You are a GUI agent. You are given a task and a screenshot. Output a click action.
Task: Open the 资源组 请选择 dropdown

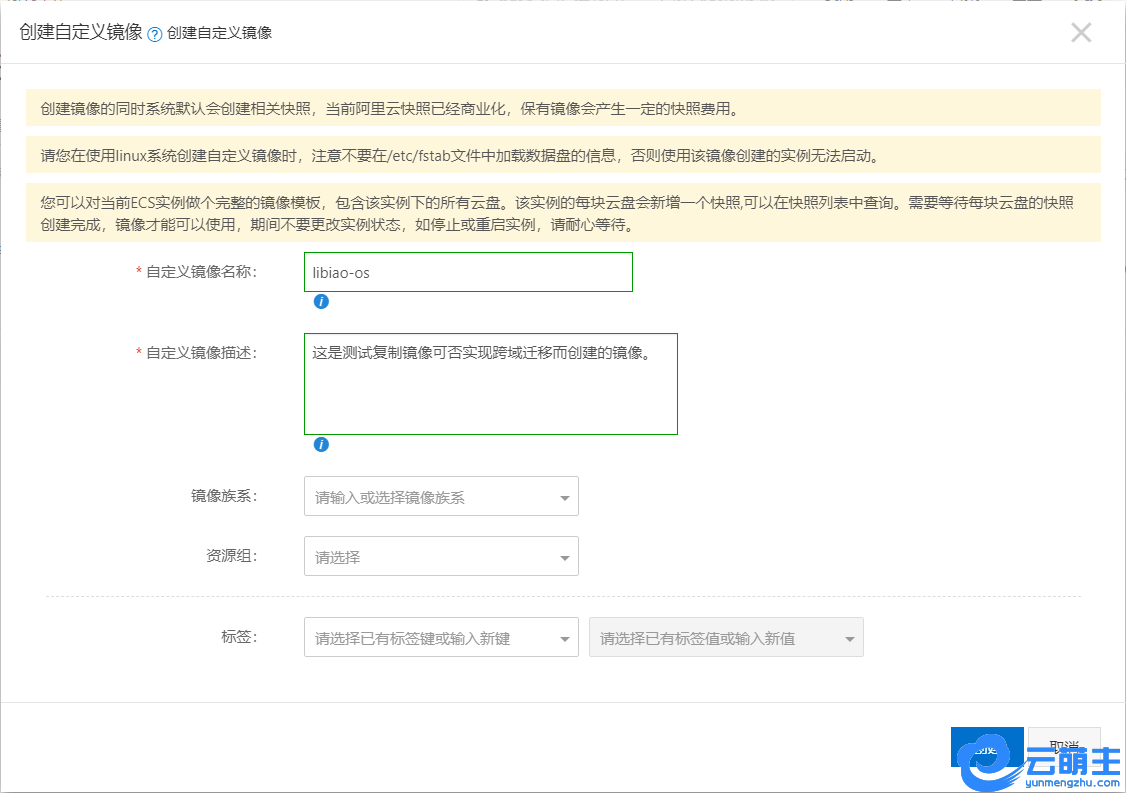pyautogui.click(x=441, y=557)
